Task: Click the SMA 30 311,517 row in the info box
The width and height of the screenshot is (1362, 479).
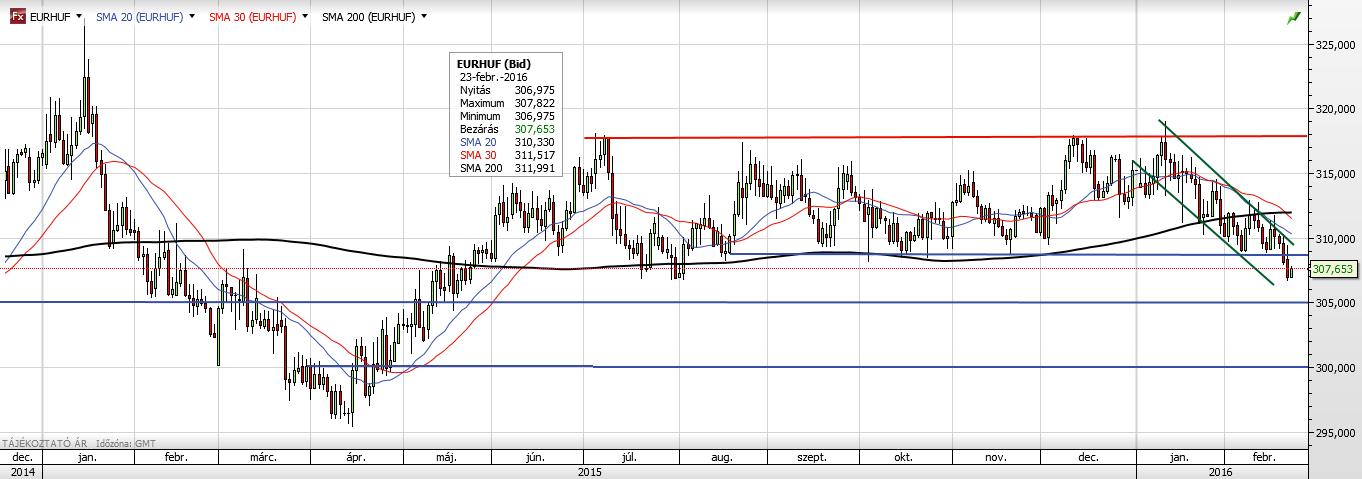Action: (506, 155)
